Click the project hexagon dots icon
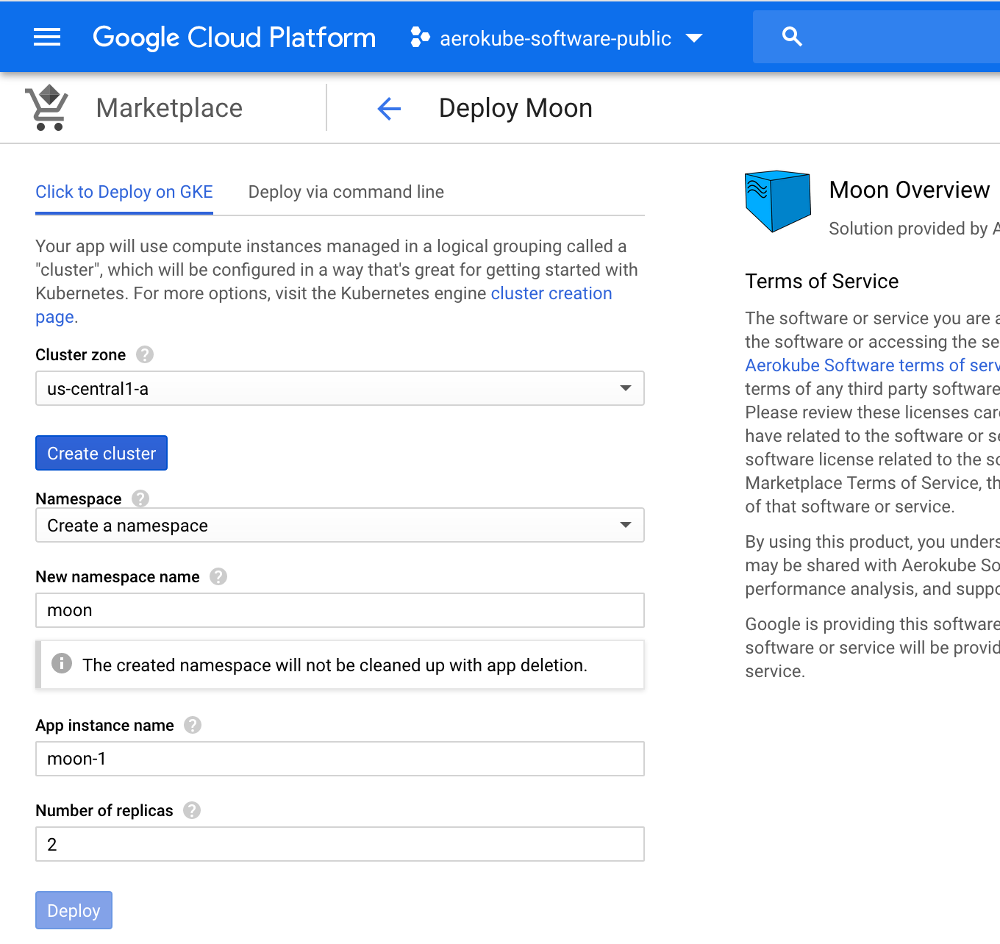 pyautogui.click(x=420, y=37)
